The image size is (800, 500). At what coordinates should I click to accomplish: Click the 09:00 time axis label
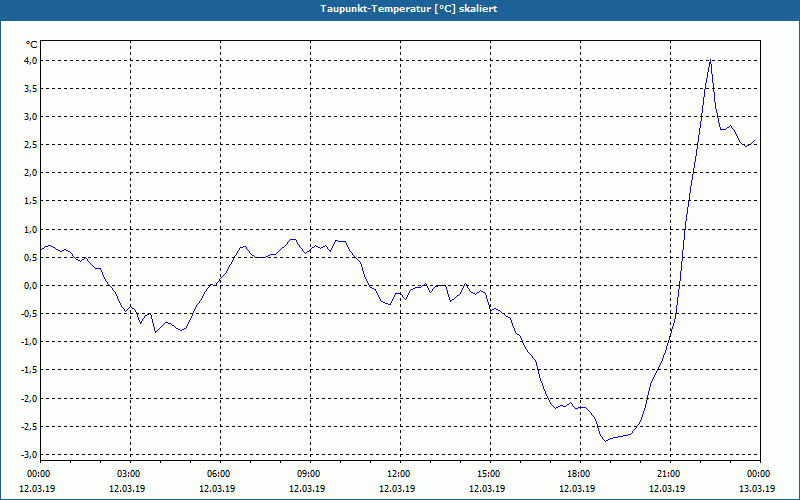[310, 474]
